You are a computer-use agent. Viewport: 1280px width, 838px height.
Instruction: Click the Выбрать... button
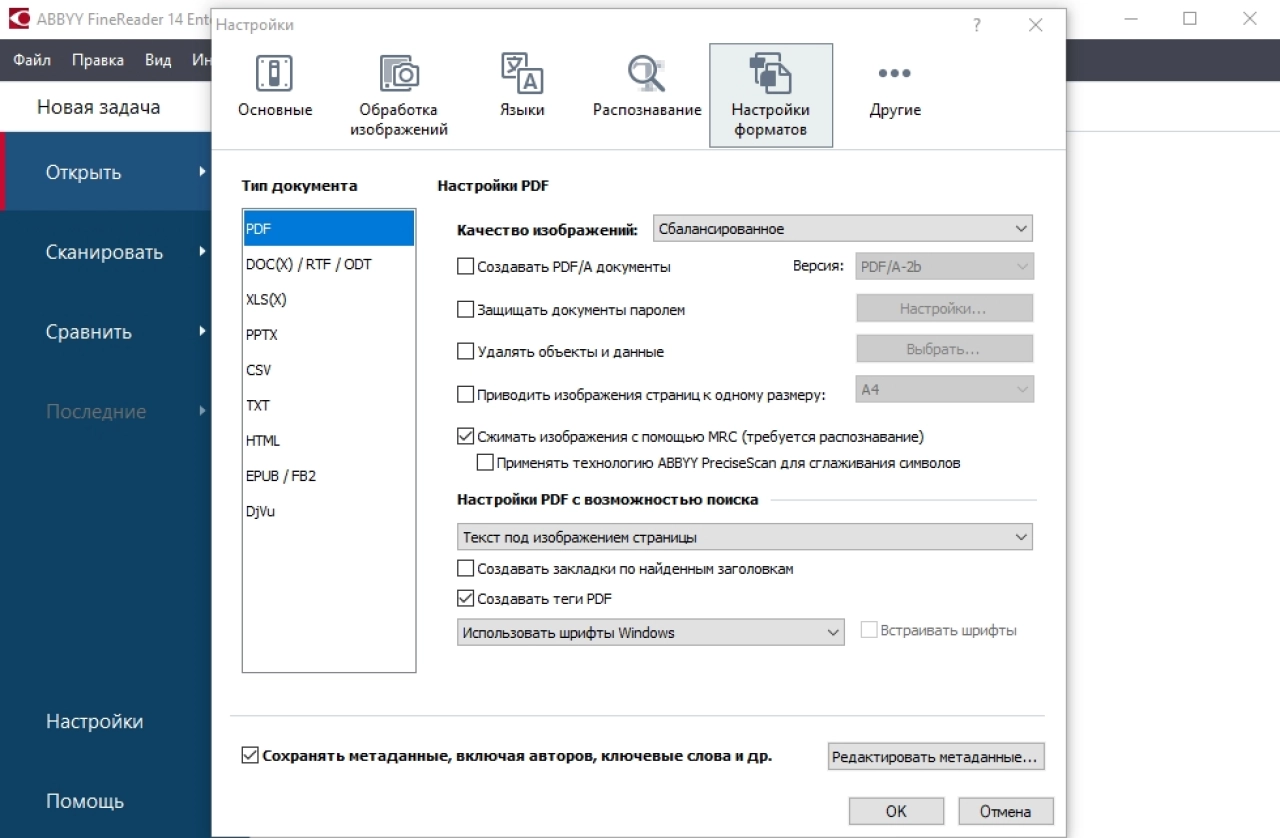point(944,350)
